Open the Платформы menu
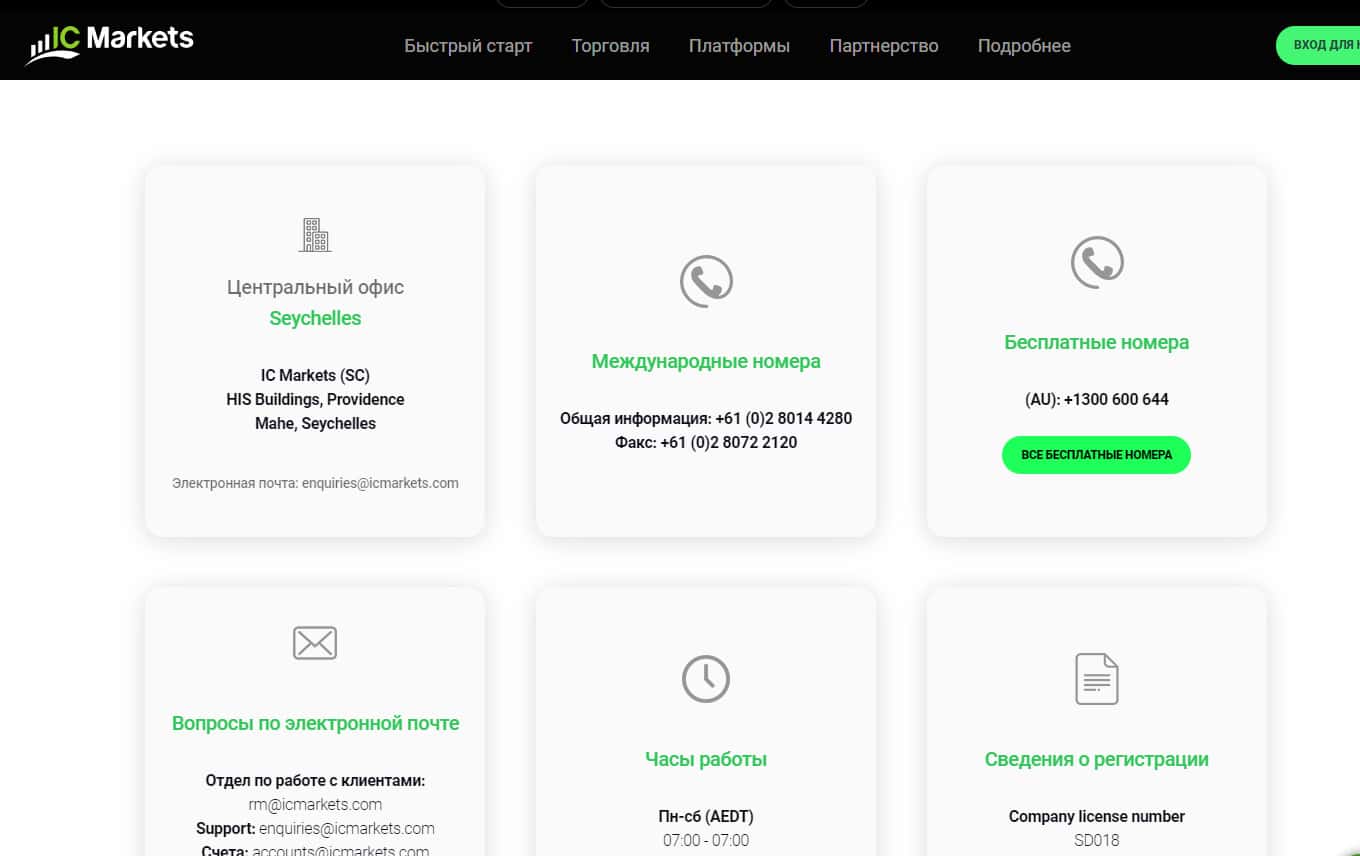The height and width of the screenshot is (856, 1360). (x=740, y=46)
